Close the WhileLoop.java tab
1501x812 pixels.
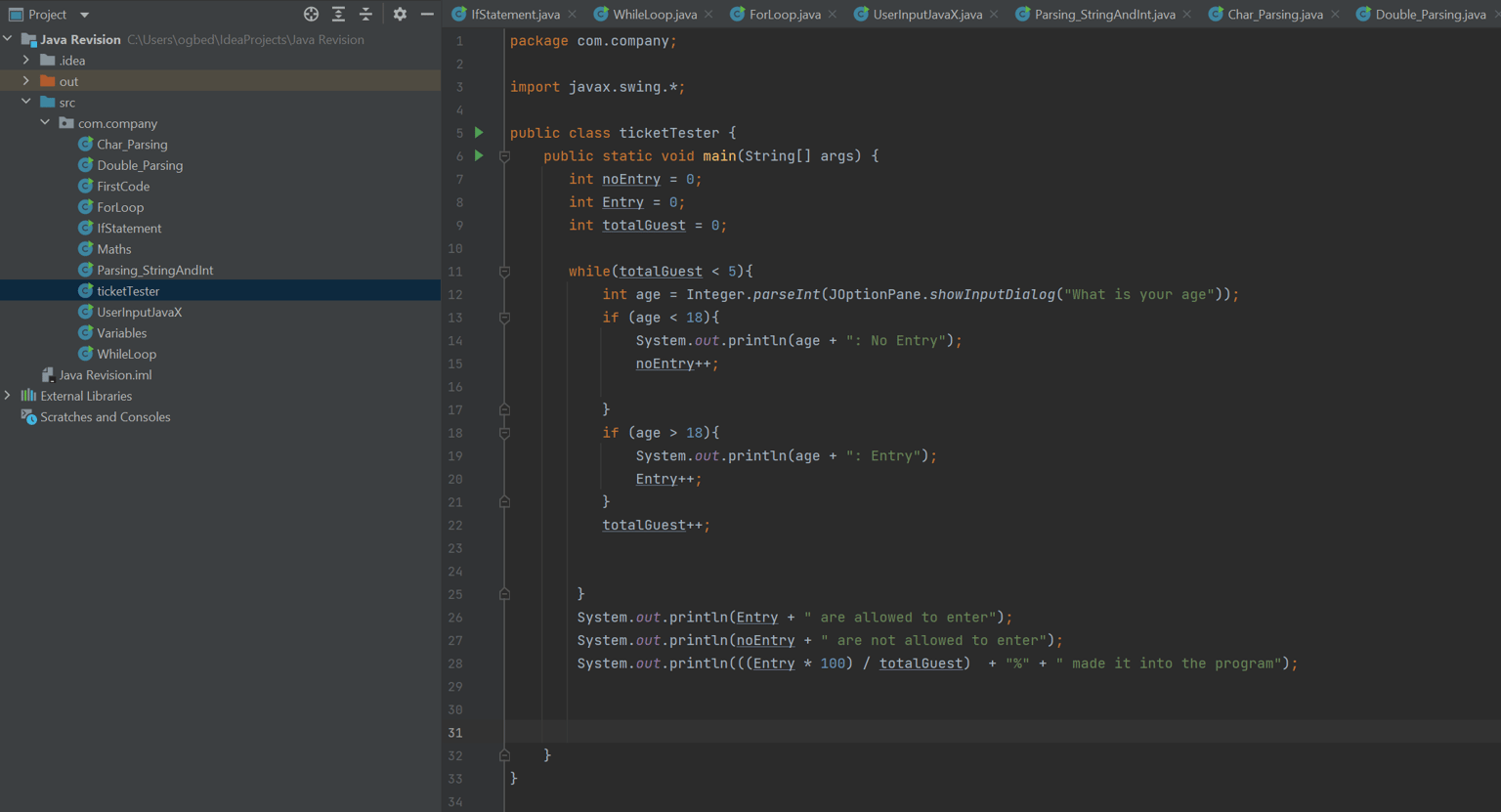[x=708, y=15]
